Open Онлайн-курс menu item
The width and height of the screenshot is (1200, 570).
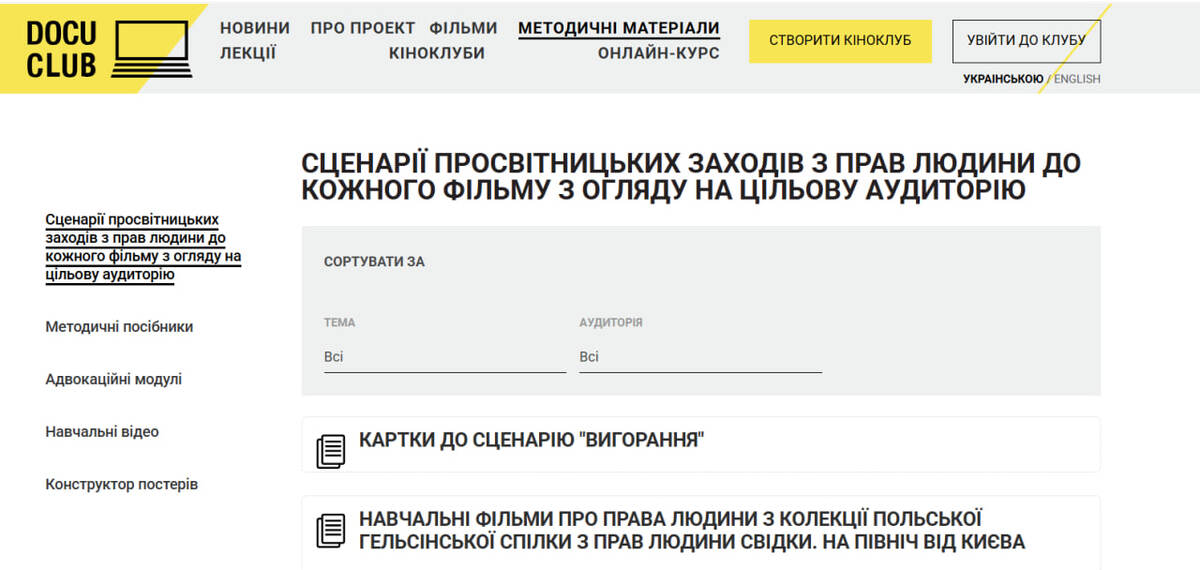coord(659,53)
